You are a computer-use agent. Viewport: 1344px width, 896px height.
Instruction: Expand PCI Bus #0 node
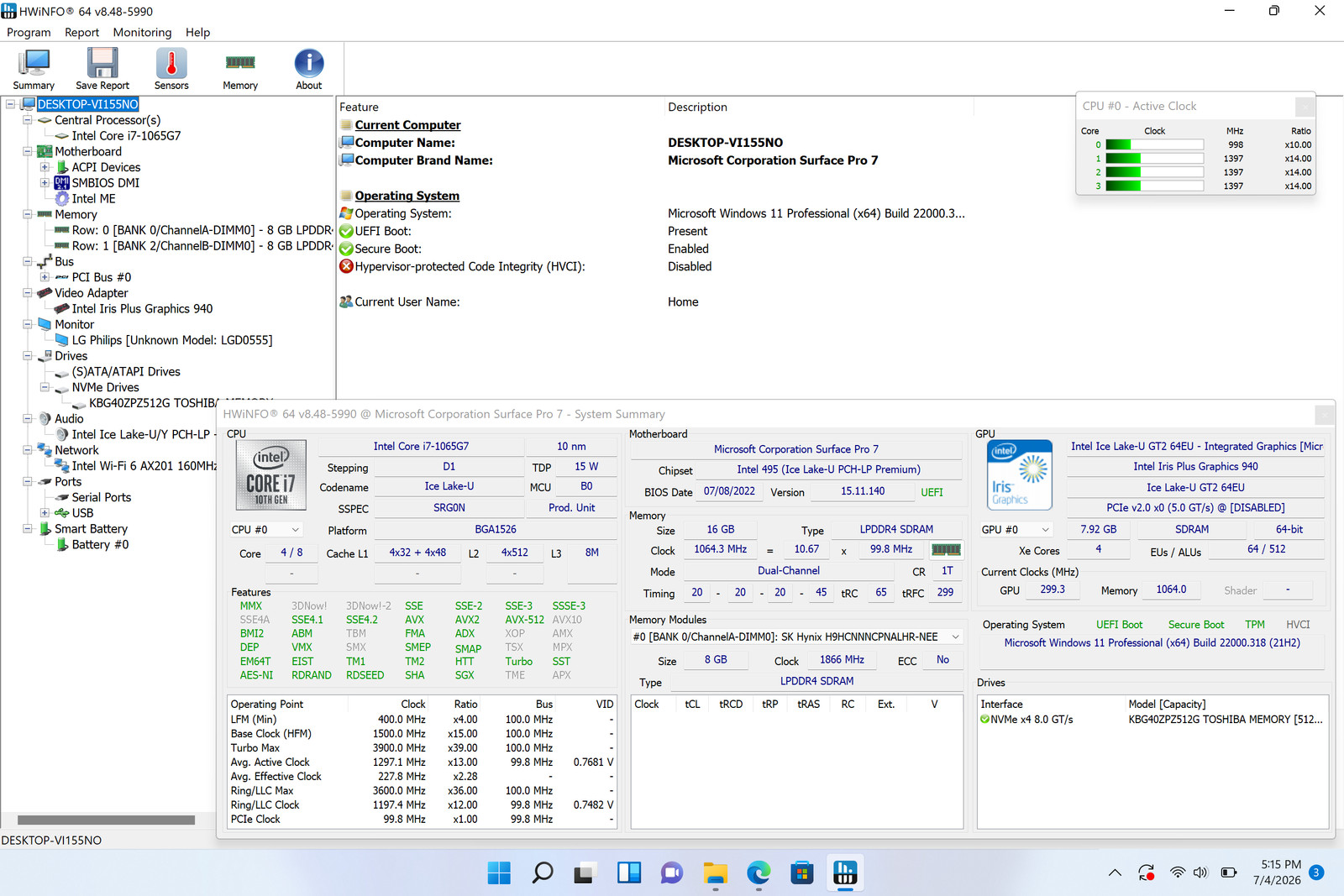coord(45,277)
